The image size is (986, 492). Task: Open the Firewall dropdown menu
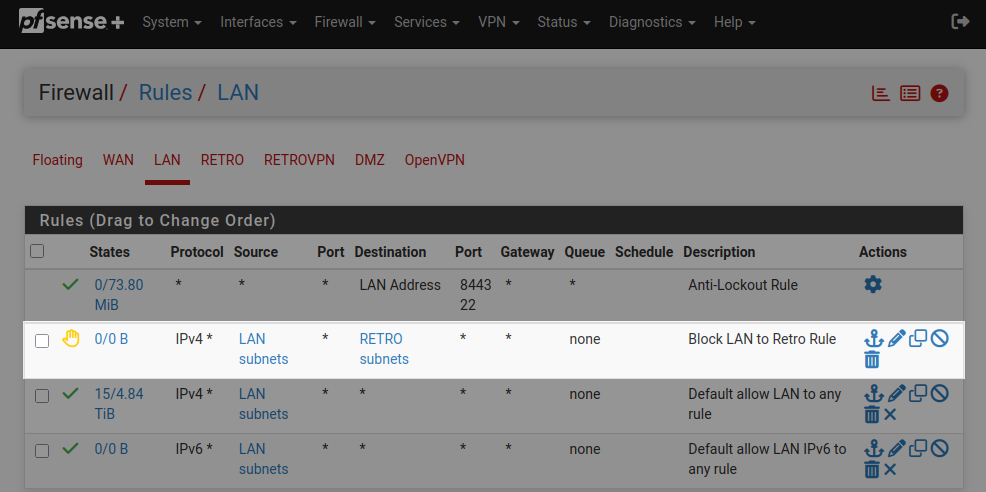(345, 22)
